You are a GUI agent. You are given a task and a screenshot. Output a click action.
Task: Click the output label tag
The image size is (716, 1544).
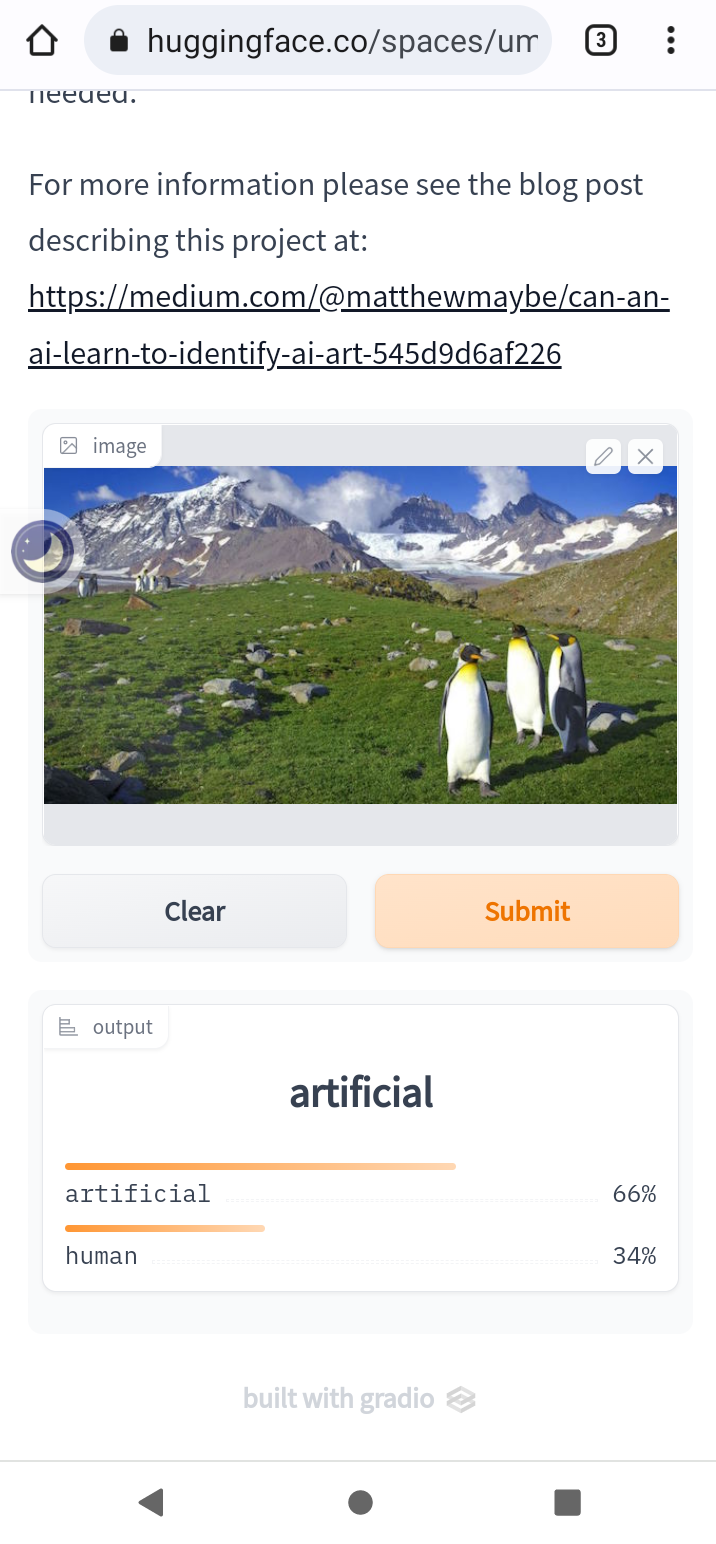[x=106, y=1027]
